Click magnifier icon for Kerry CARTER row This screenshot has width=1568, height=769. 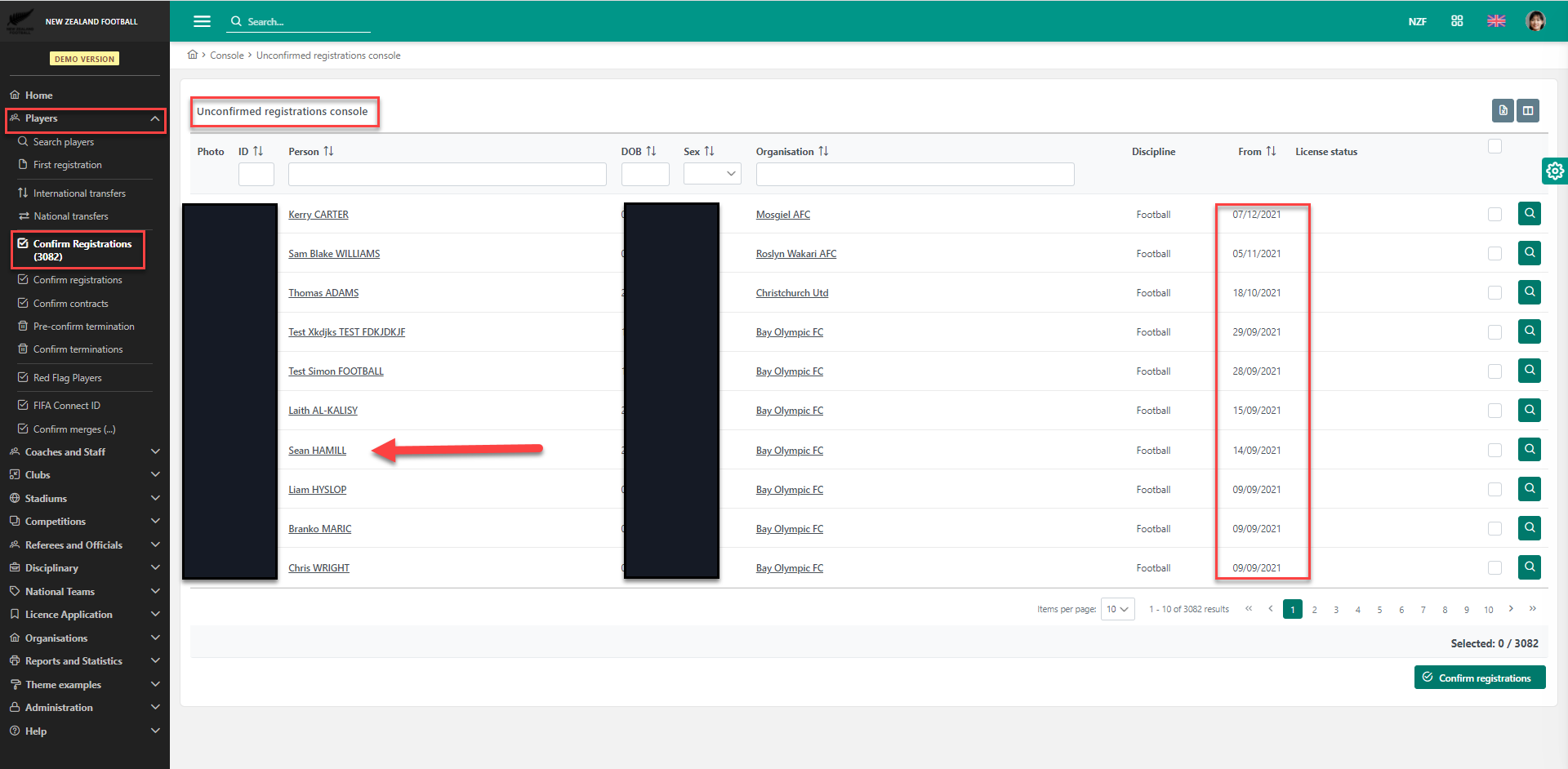(x=1529, y=214)
